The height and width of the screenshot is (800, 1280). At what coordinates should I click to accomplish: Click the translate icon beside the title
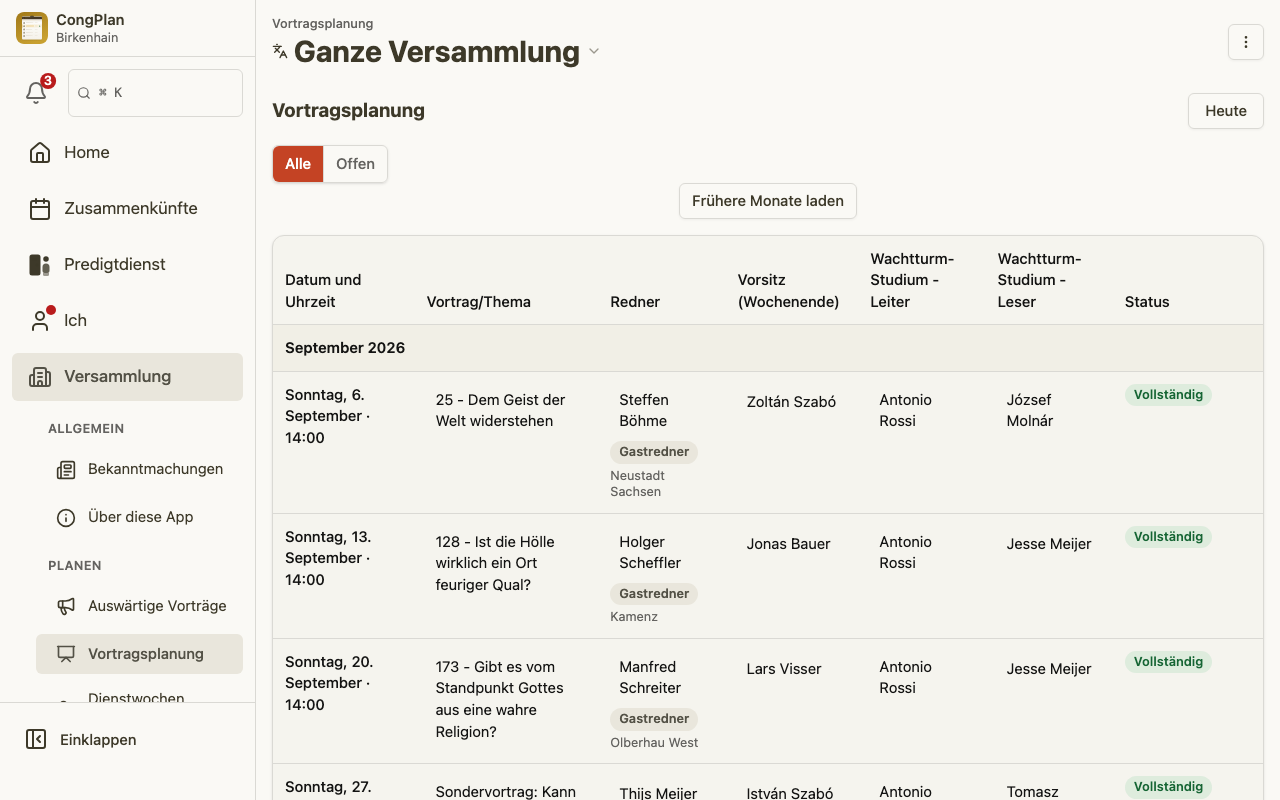click(x=280, y=52)
